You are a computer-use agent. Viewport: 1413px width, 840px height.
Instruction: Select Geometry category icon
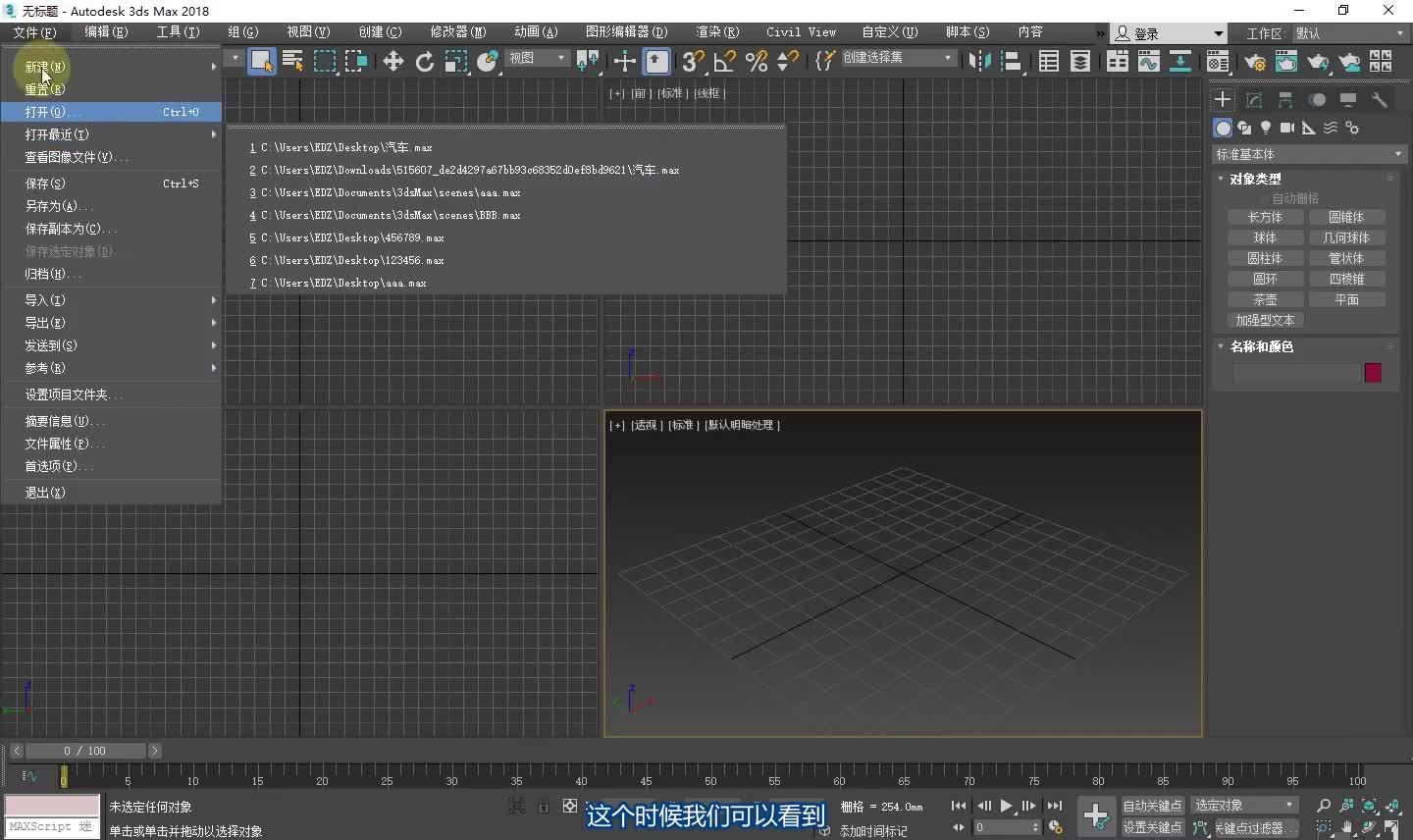[x=1223, y=128]
